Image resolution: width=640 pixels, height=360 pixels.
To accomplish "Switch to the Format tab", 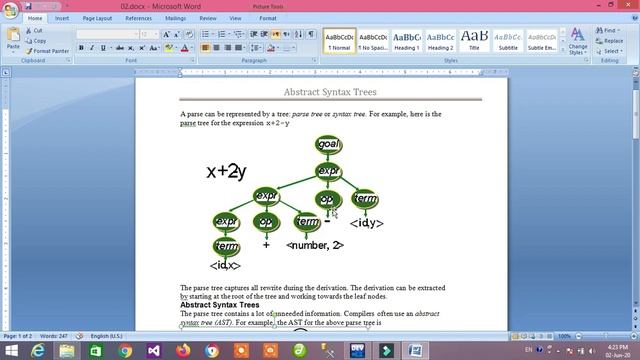I will pyautogui.click(x=268, y=18).
